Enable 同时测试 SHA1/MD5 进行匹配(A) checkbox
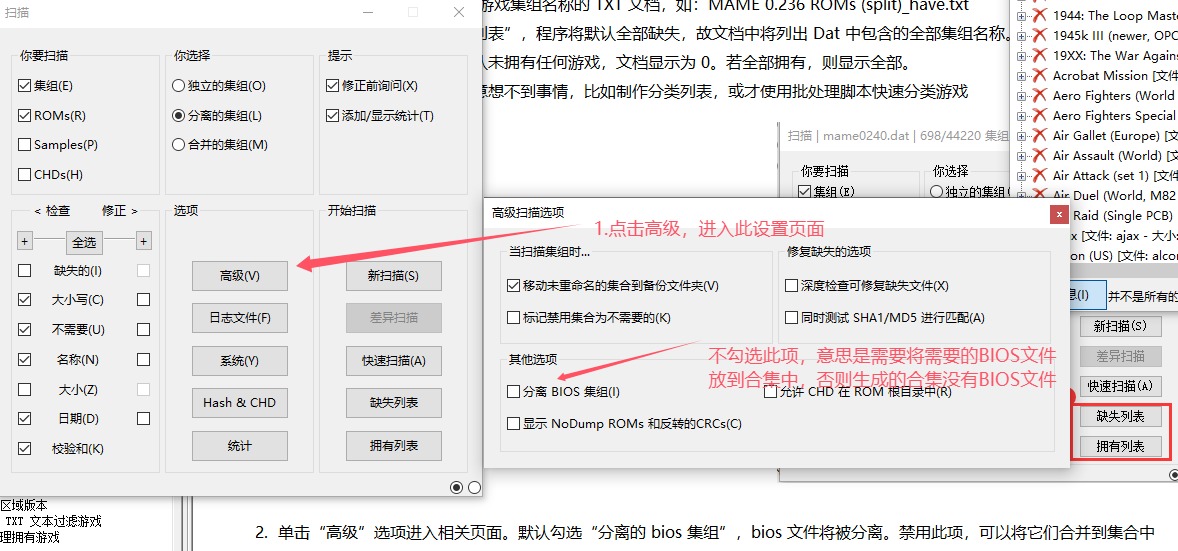 pyautogui.click(x=791, y=317)
